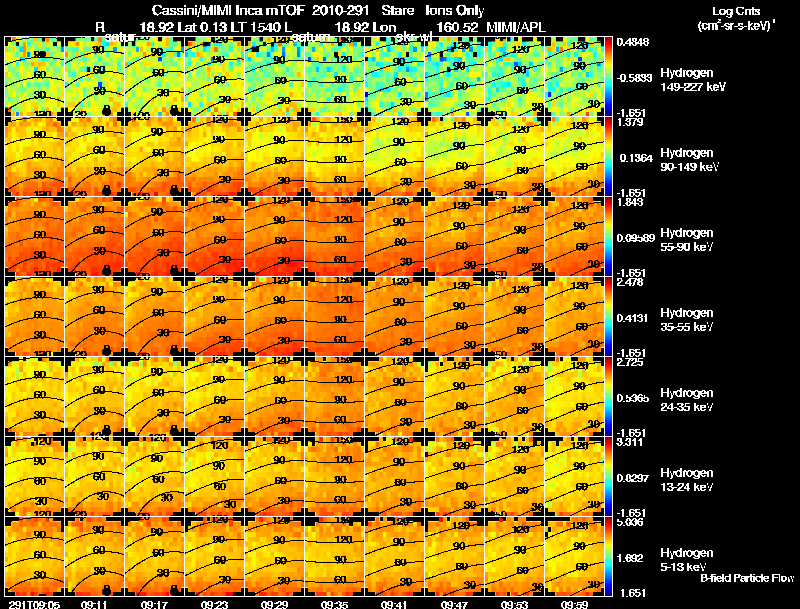The image size is (800, 609).
Task: Select the 55-90 keV image in 09:29 column
Action: click(x=274, y=236)
